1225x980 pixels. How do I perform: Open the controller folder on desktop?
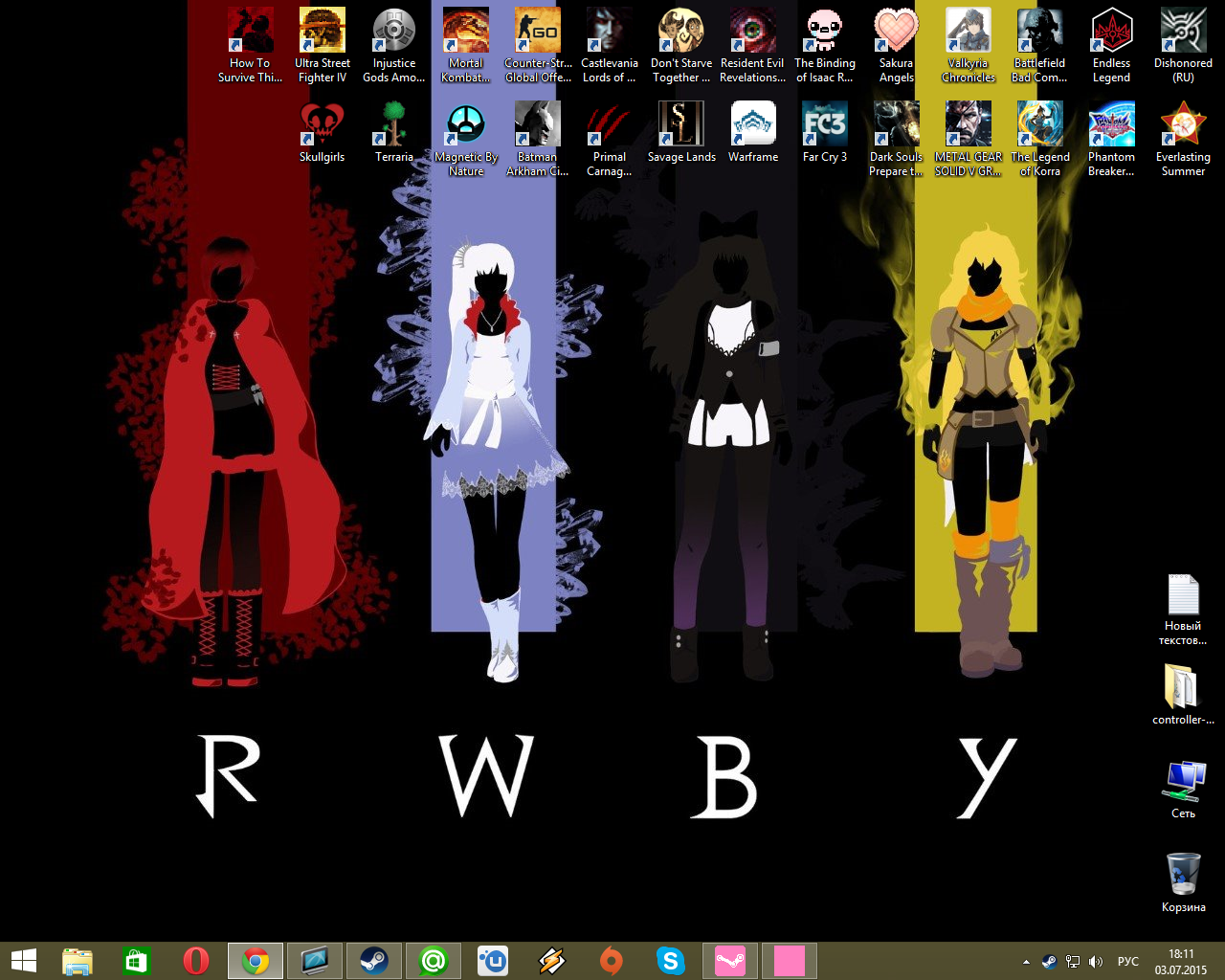coord(1184,695)
